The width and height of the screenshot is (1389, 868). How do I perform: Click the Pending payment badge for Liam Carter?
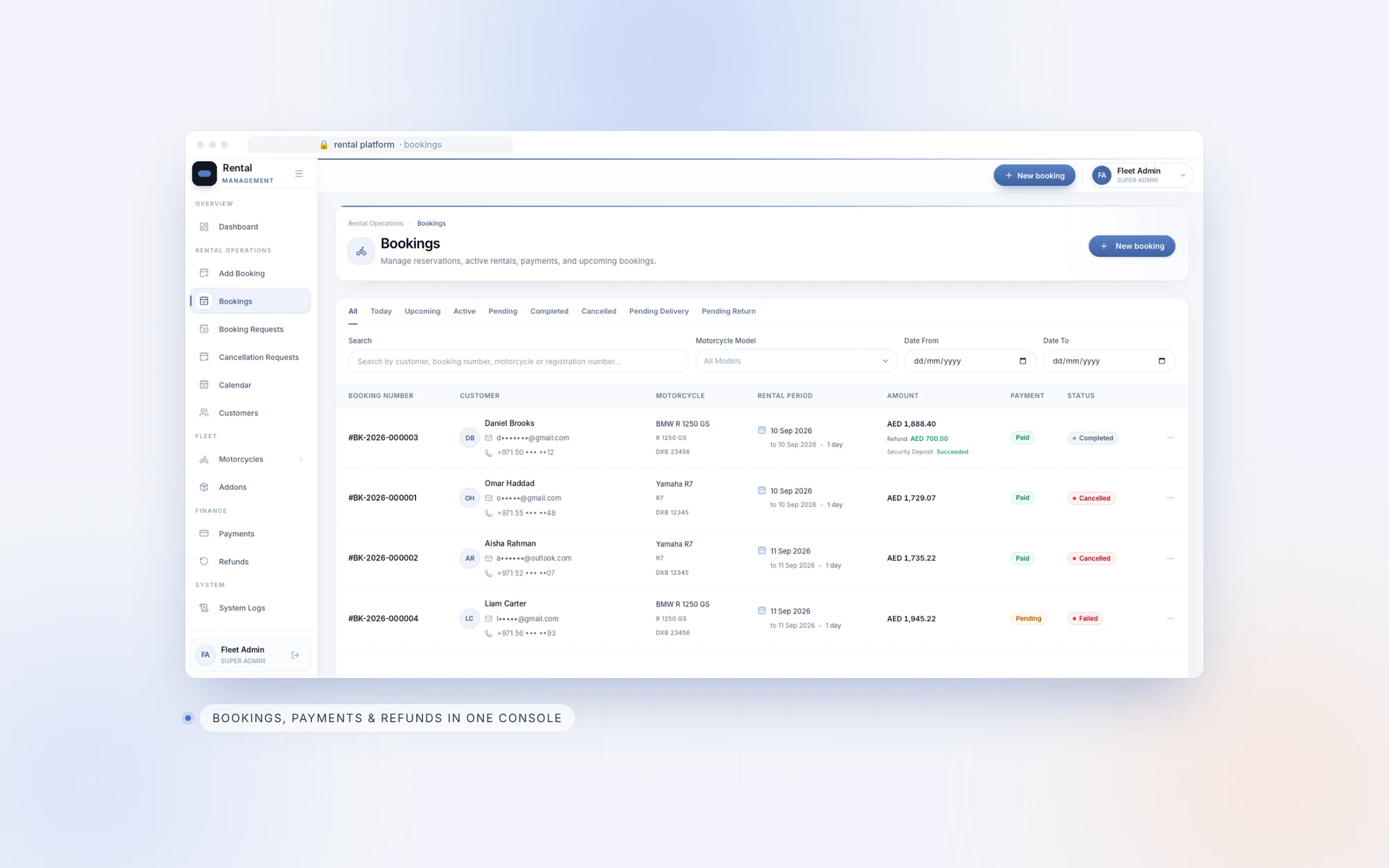point(1029,619)
